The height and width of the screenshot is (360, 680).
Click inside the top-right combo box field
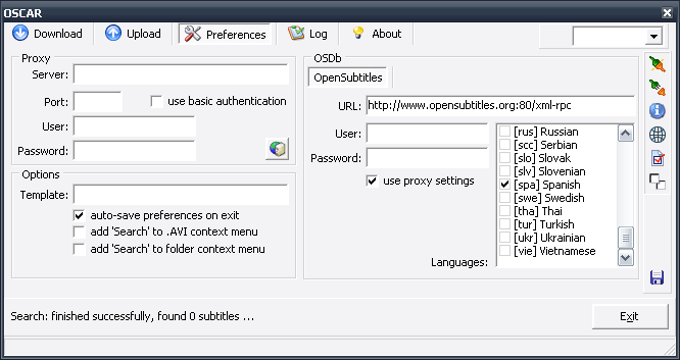pyautogui.click(x=609, y=36)
